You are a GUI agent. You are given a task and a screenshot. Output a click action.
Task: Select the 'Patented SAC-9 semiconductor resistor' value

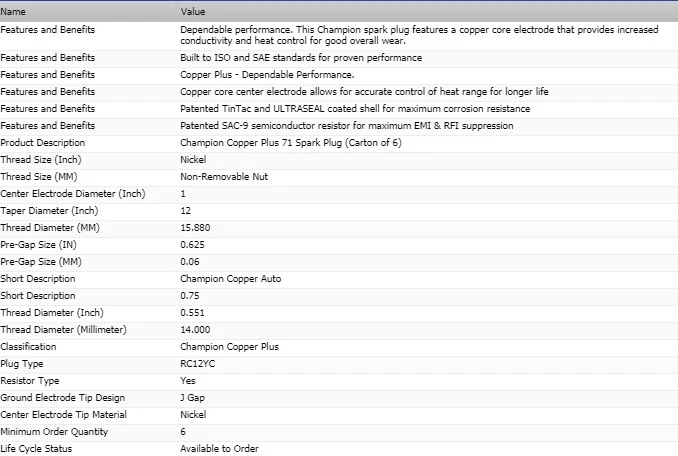(x=347, y=126)
